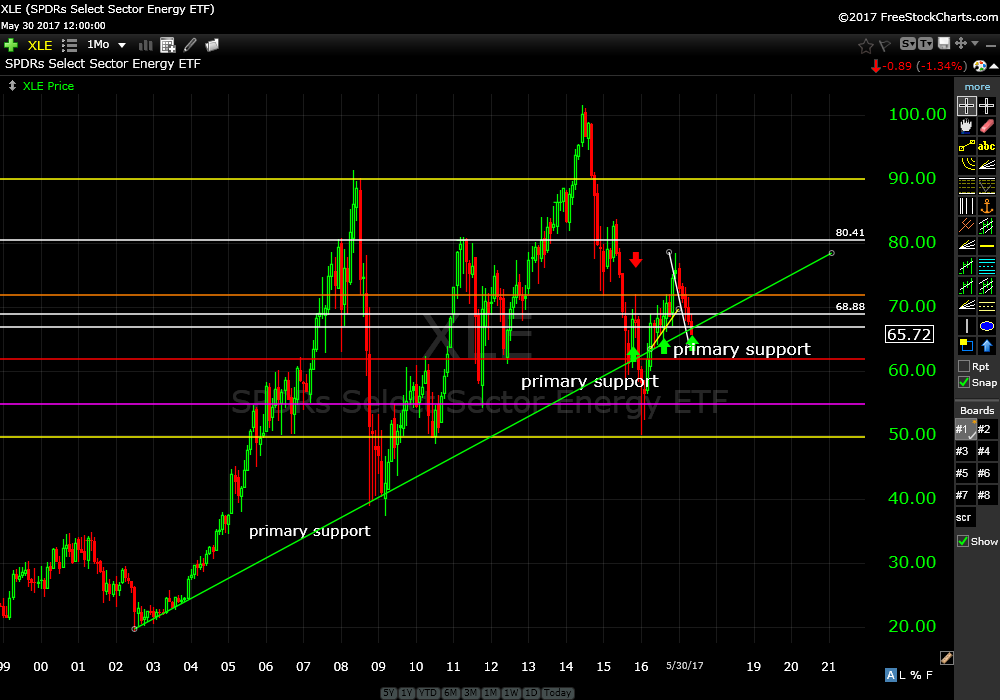The width and height of the screenshot is (1000, 700).
Task: Select the eraser drawing tool
Action: point(987,126)
